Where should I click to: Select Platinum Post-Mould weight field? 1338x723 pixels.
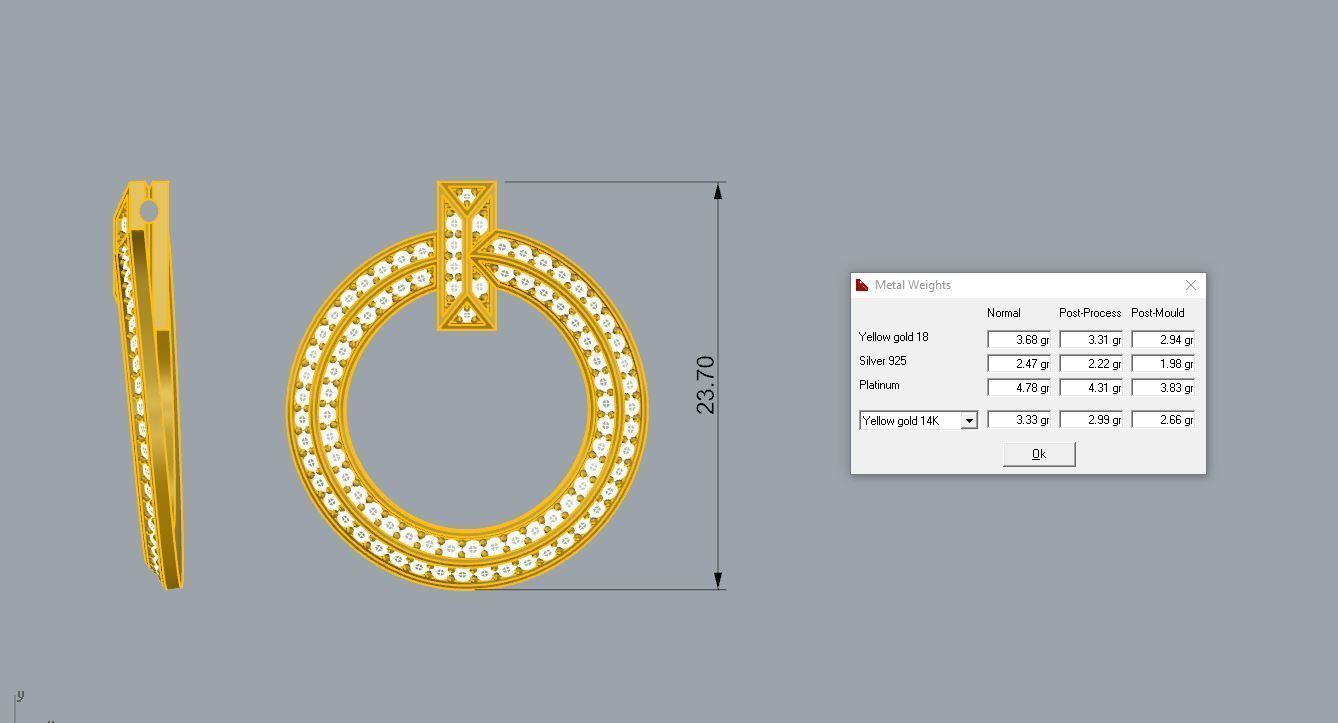[1163, 388]
